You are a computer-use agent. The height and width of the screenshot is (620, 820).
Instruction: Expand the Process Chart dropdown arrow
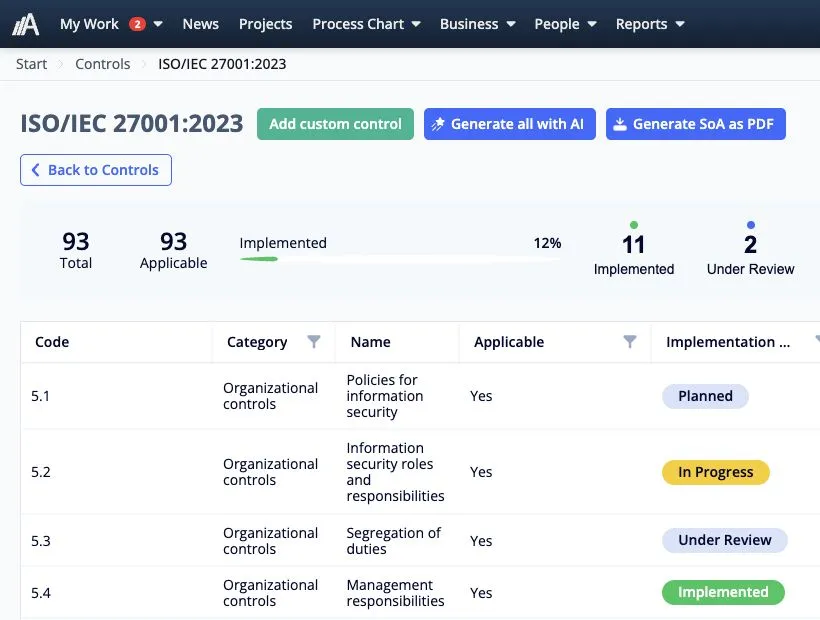pyautogui.click(x=416, y=24)
